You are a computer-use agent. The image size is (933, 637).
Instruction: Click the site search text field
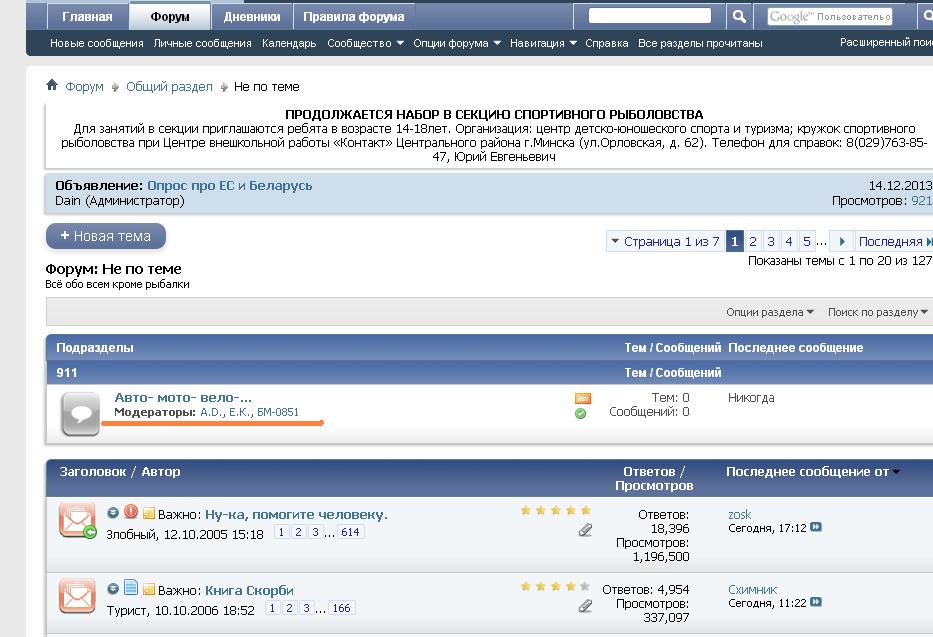click(x=649, y=16)
